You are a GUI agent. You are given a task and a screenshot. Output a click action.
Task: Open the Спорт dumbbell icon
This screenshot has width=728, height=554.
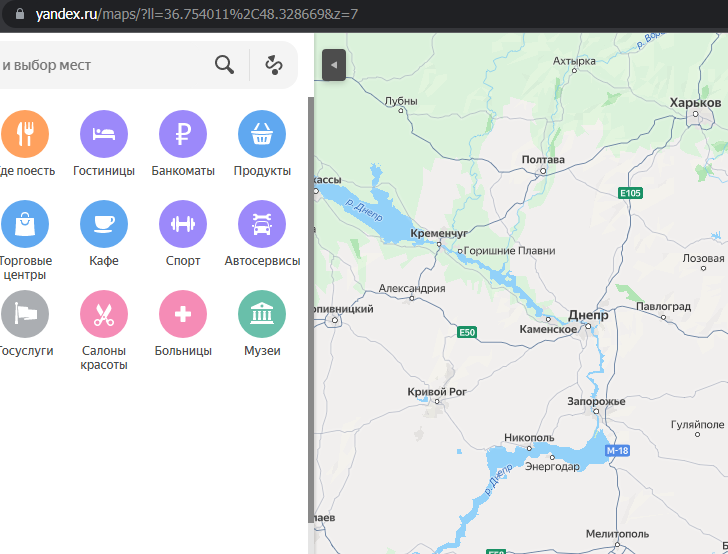point(183,224)
